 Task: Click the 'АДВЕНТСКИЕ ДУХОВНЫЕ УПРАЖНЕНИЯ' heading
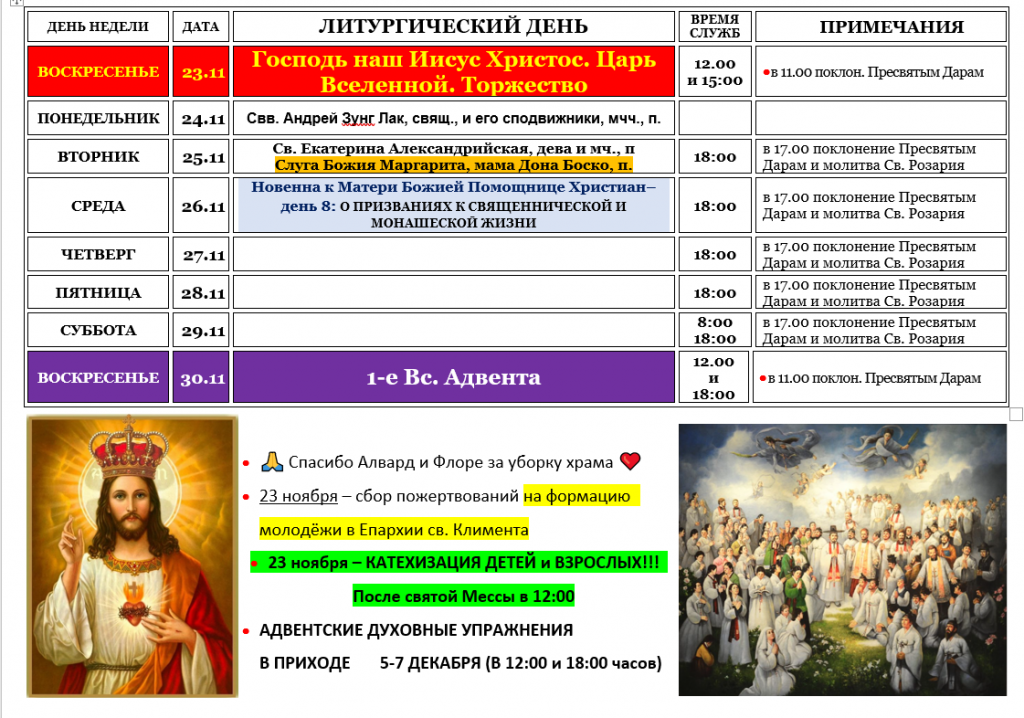coord(416,630)
